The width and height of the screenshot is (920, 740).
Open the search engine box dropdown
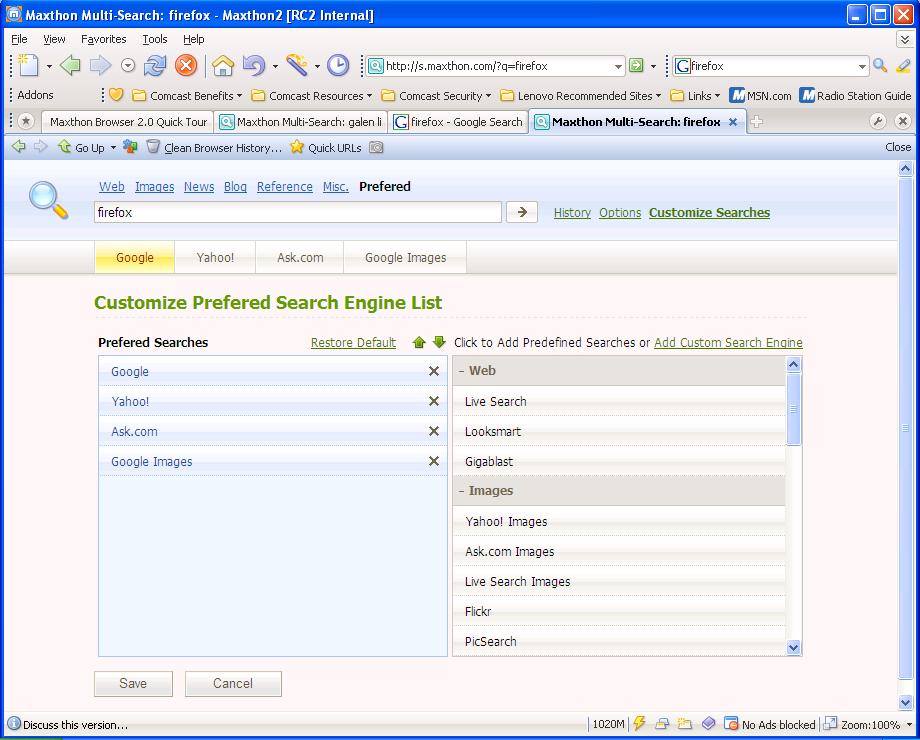click(861, 66)
